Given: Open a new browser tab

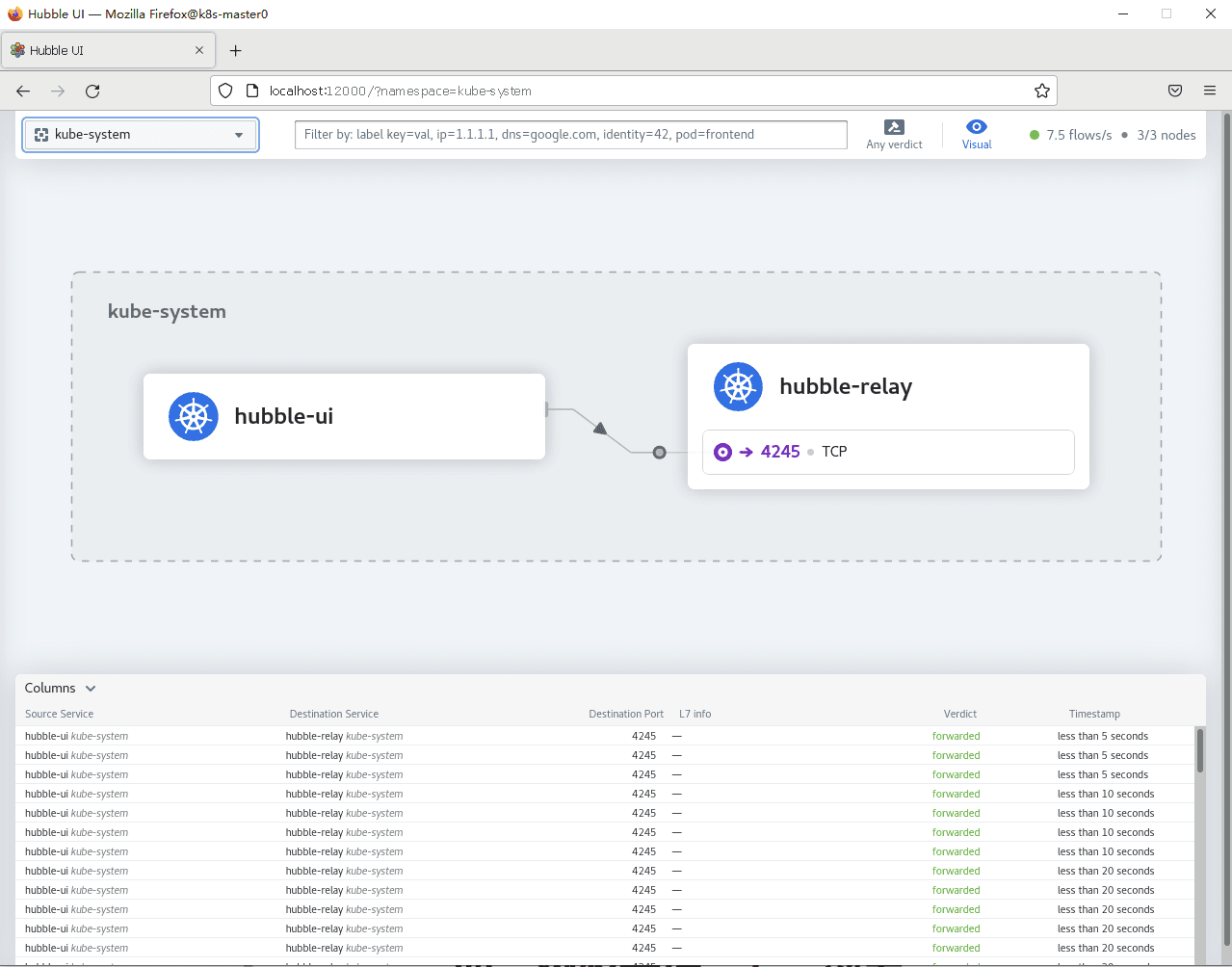Looking at the screenshot, I should click(236, 50).
